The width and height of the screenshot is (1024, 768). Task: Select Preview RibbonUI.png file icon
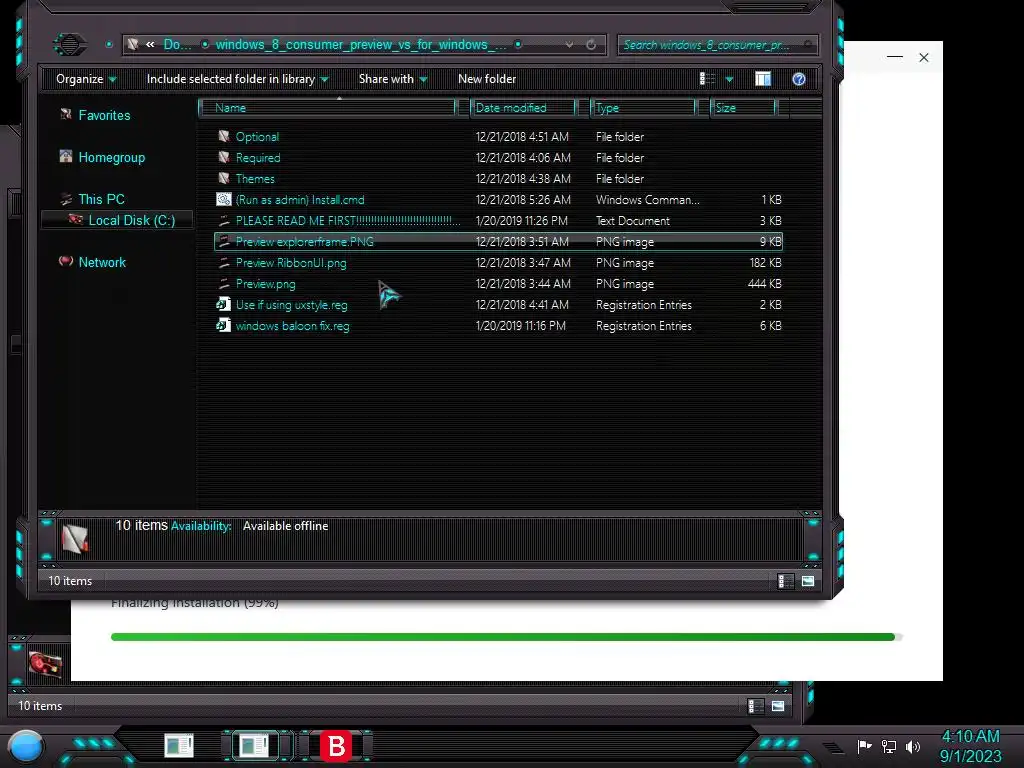point(224,263)
